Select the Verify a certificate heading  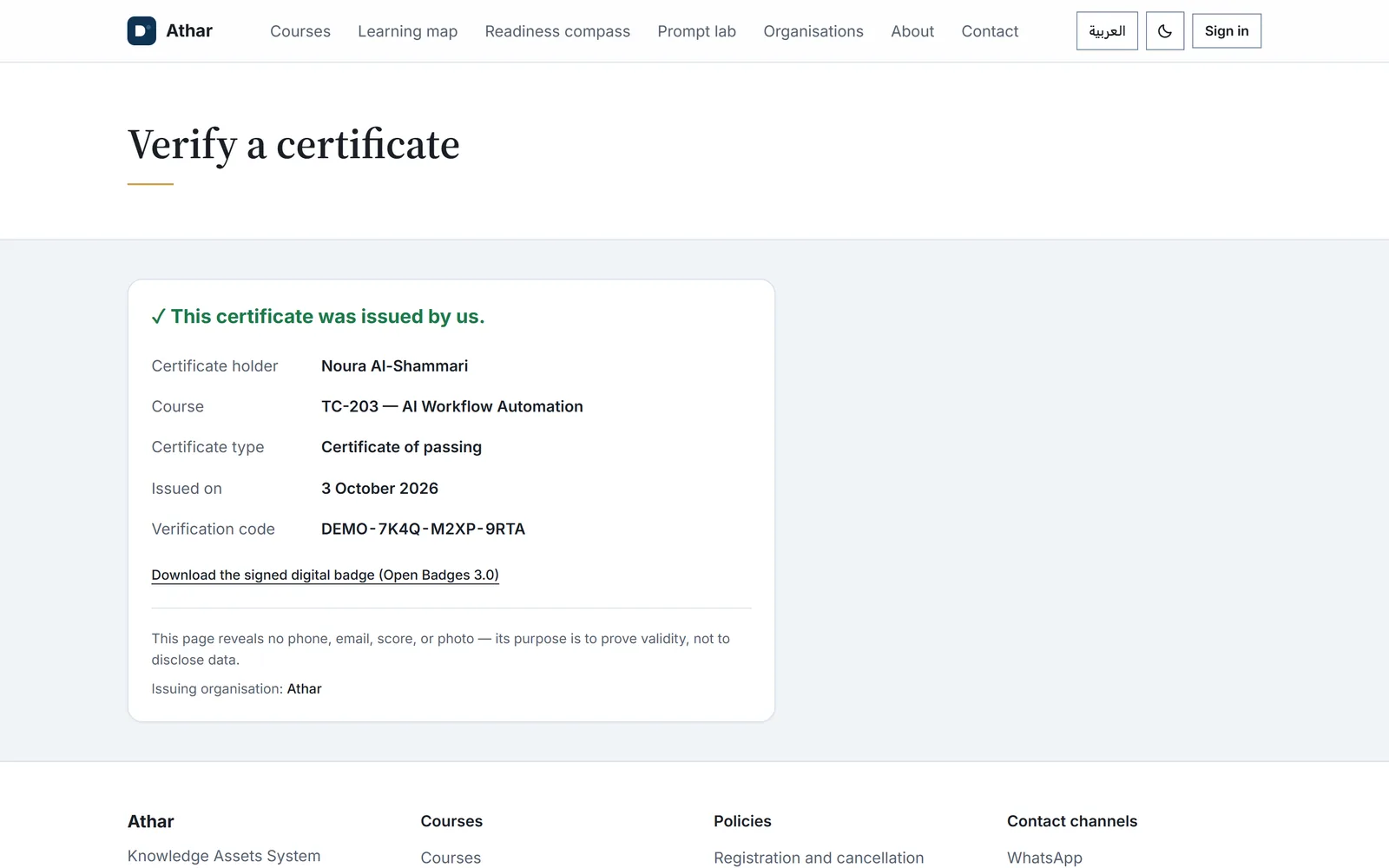click(293, 144)
